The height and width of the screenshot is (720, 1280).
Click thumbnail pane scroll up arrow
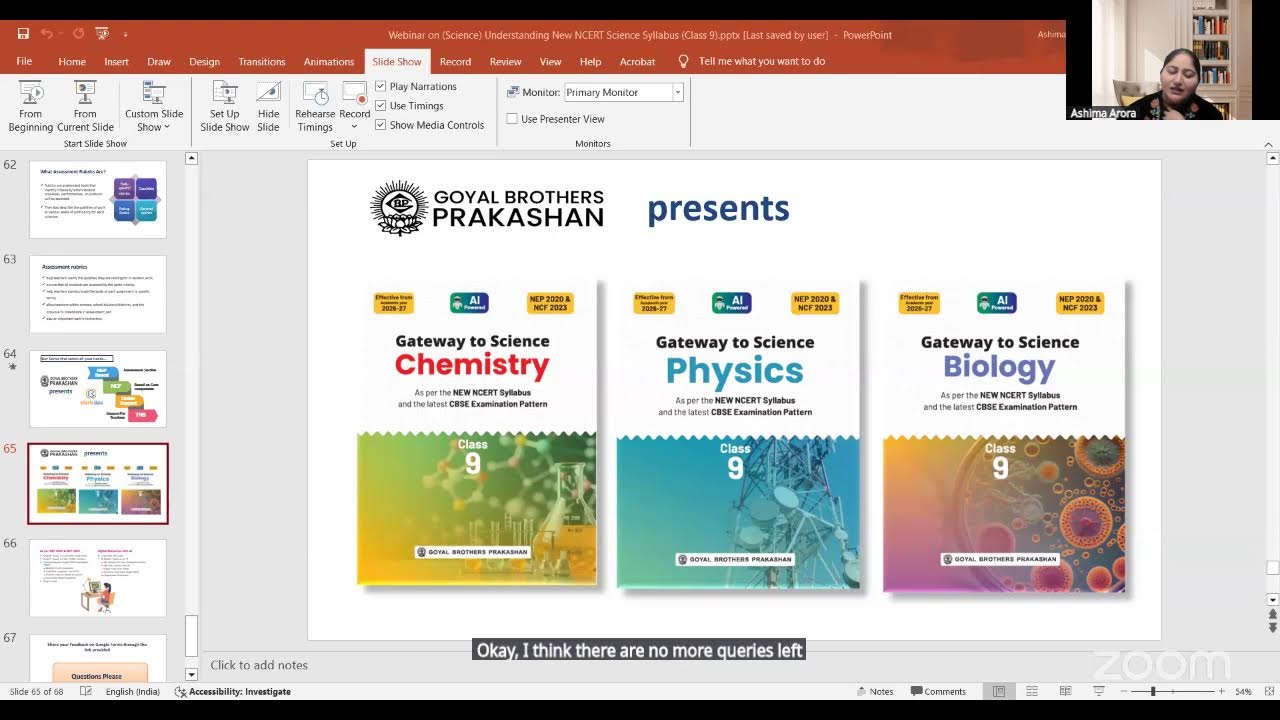[x=191, y=158]
